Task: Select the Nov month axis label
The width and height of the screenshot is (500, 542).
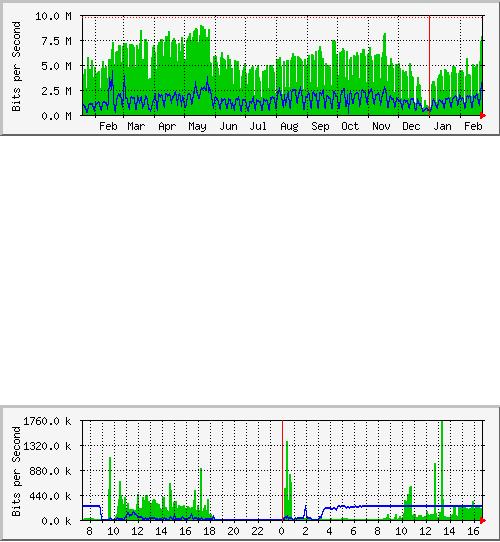Action: (381, 127)
